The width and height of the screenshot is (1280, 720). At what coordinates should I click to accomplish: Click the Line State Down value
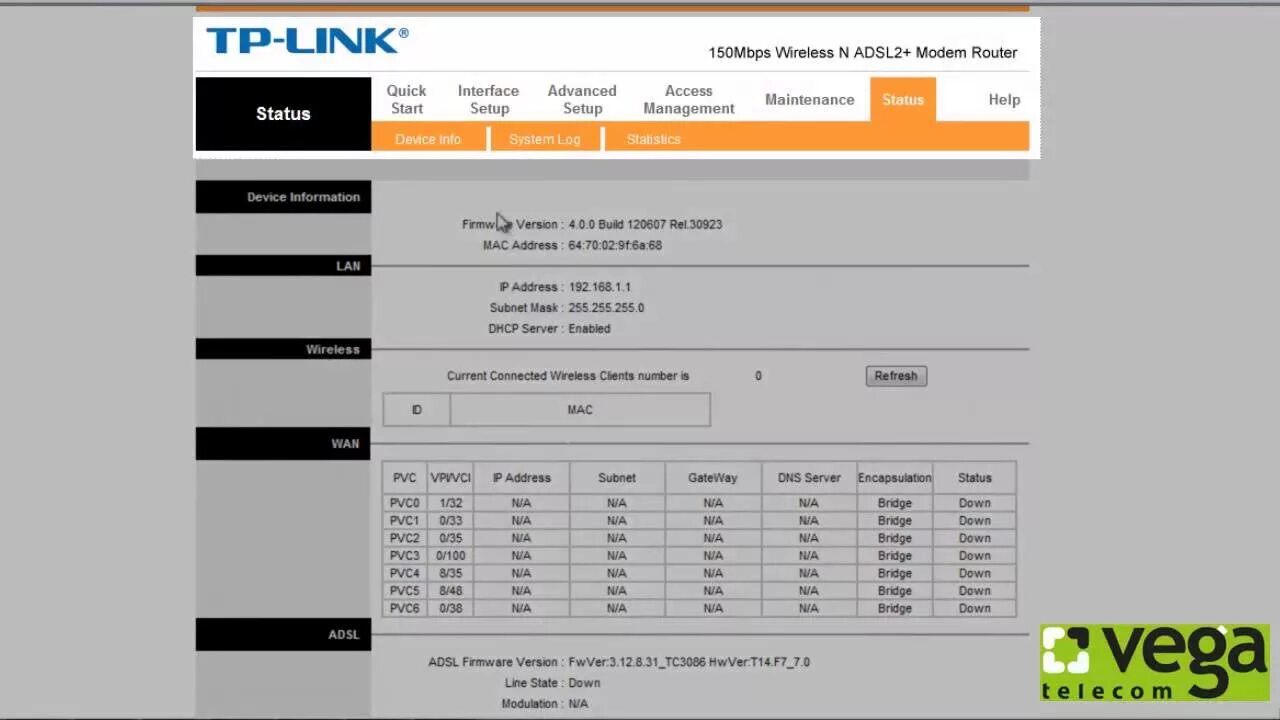(584, 683)
